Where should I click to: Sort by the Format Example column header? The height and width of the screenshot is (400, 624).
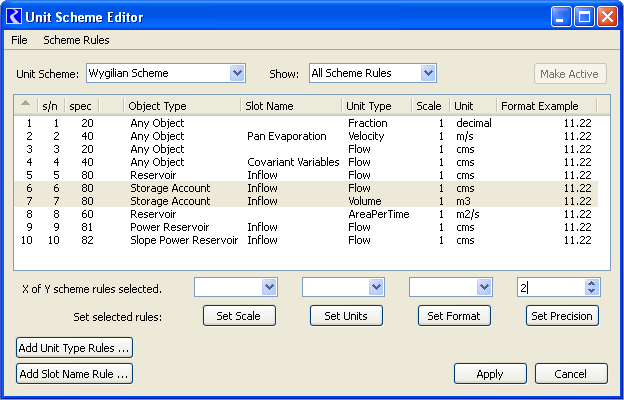[x=547, y=106]
